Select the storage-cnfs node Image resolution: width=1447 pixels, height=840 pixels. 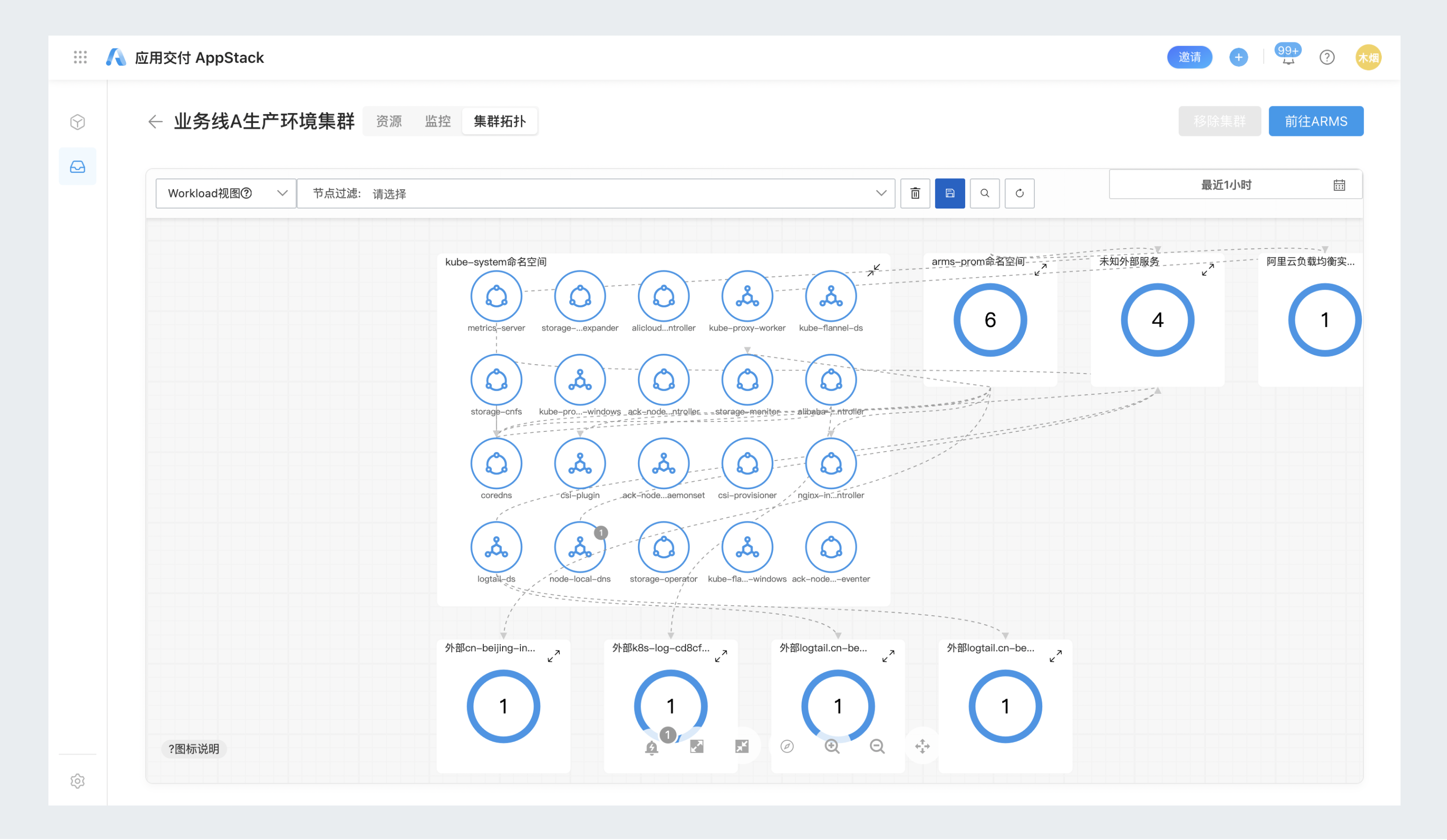click(496, 380)
